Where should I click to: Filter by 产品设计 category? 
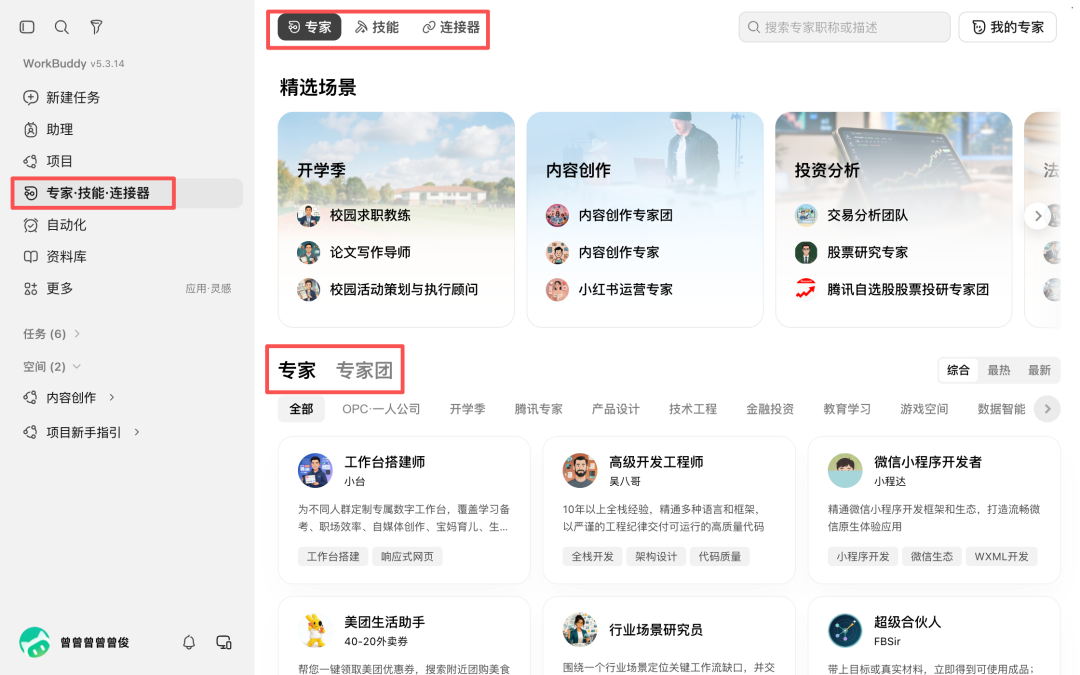point(615,409)
